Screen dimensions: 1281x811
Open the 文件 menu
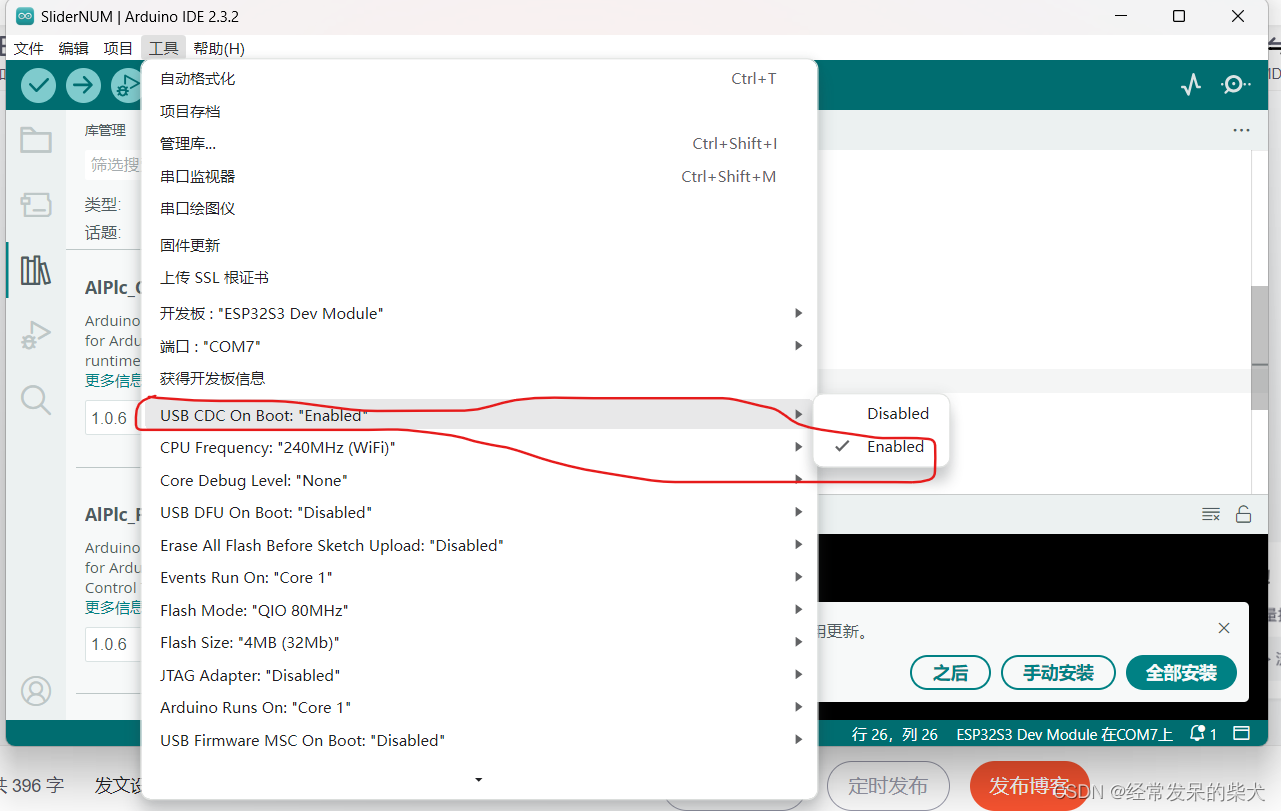[x=29, y=48]
